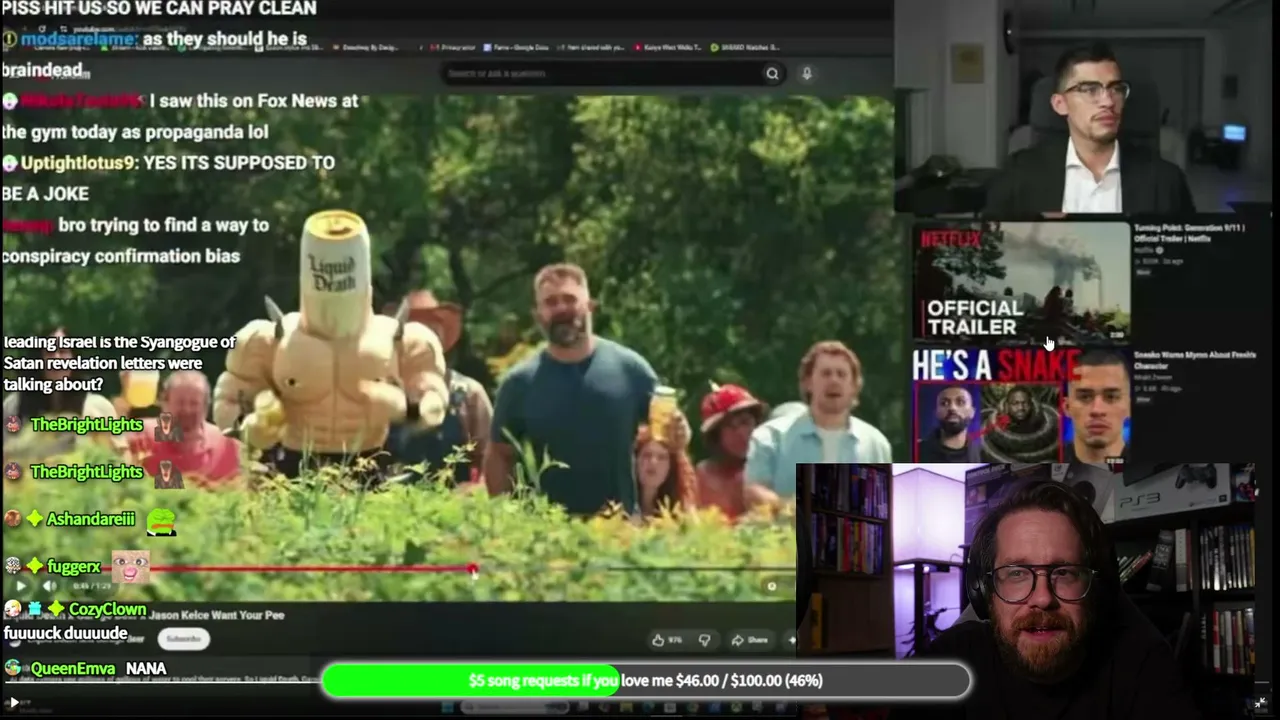Activate voice search microphone icon
Screen dimensions: 1280x720
click(806, 73)
